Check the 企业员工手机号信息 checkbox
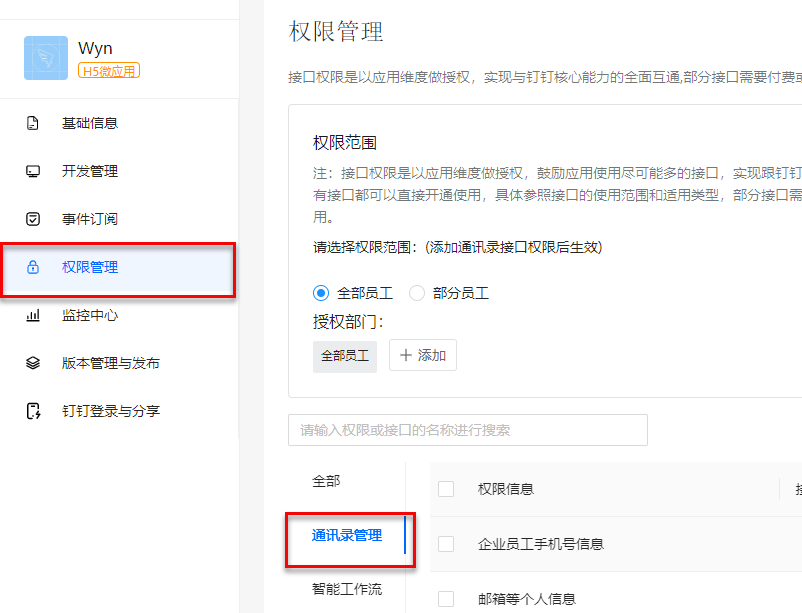 click(x=446, y=544)
